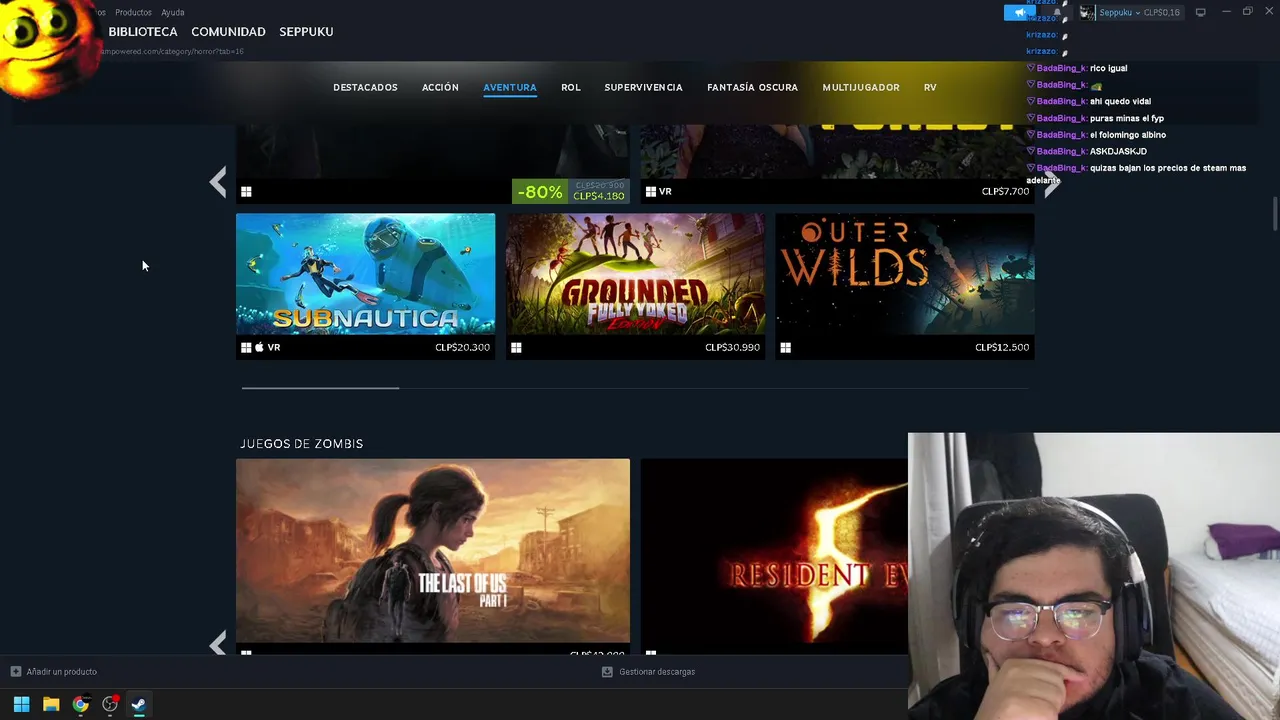Click the plus icon beside Añadir un producto
The image size is (1280, 720).
tap(16, 672)
